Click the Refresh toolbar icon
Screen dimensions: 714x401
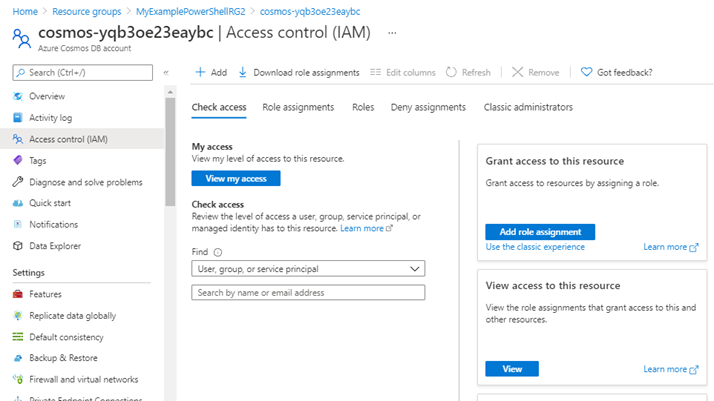452,73
